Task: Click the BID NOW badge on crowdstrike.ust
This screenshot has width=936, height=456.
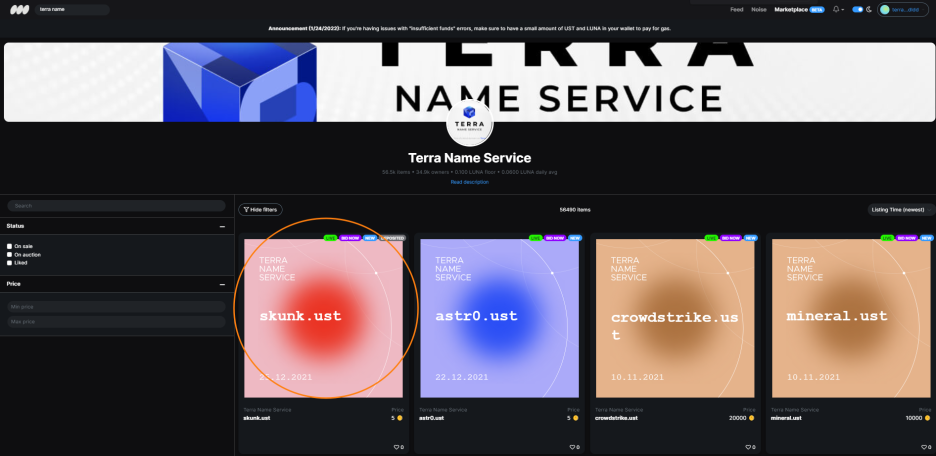Action: click(731, 238)
